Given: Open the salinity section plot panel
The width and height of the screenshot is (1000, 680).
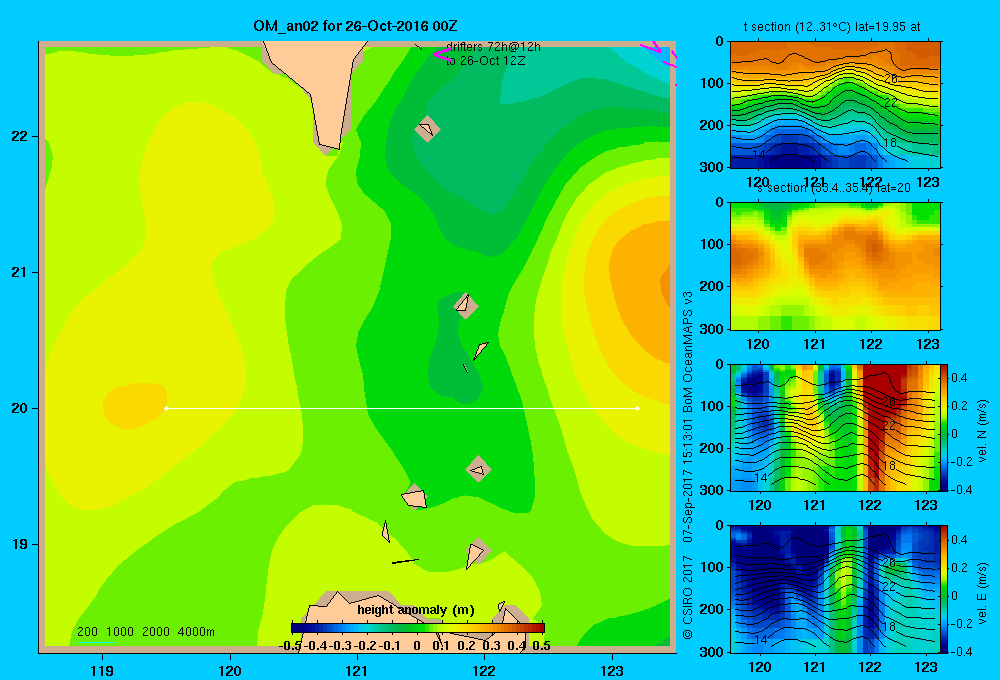Looking at the screenshot, I should click(x=835, y=266).
